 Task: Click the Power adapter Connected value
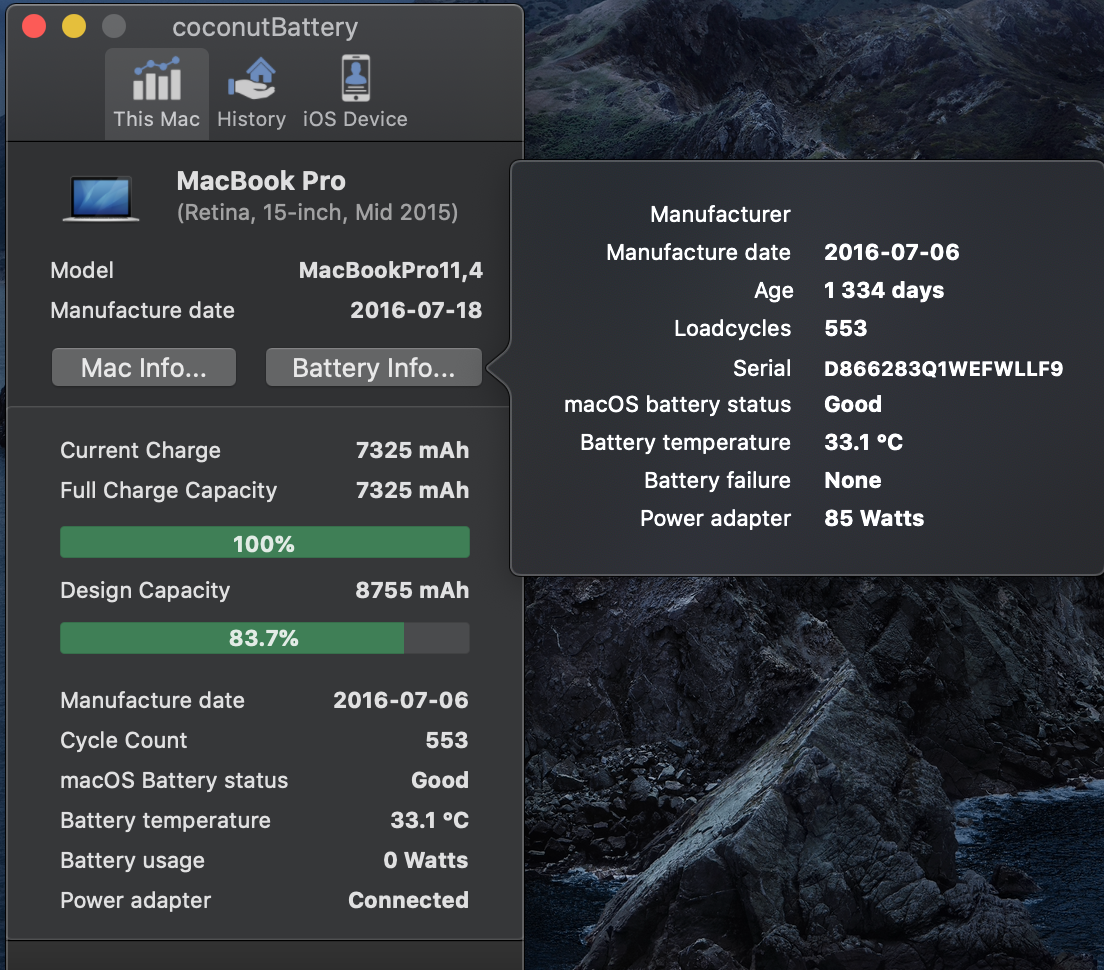click(408, 900)
